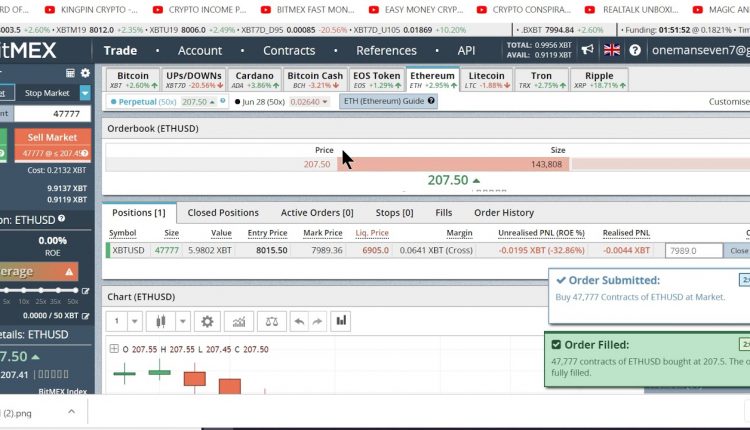Open the order type dropdown next to Stop Market

pyautogui.click(x=85, y=93)
